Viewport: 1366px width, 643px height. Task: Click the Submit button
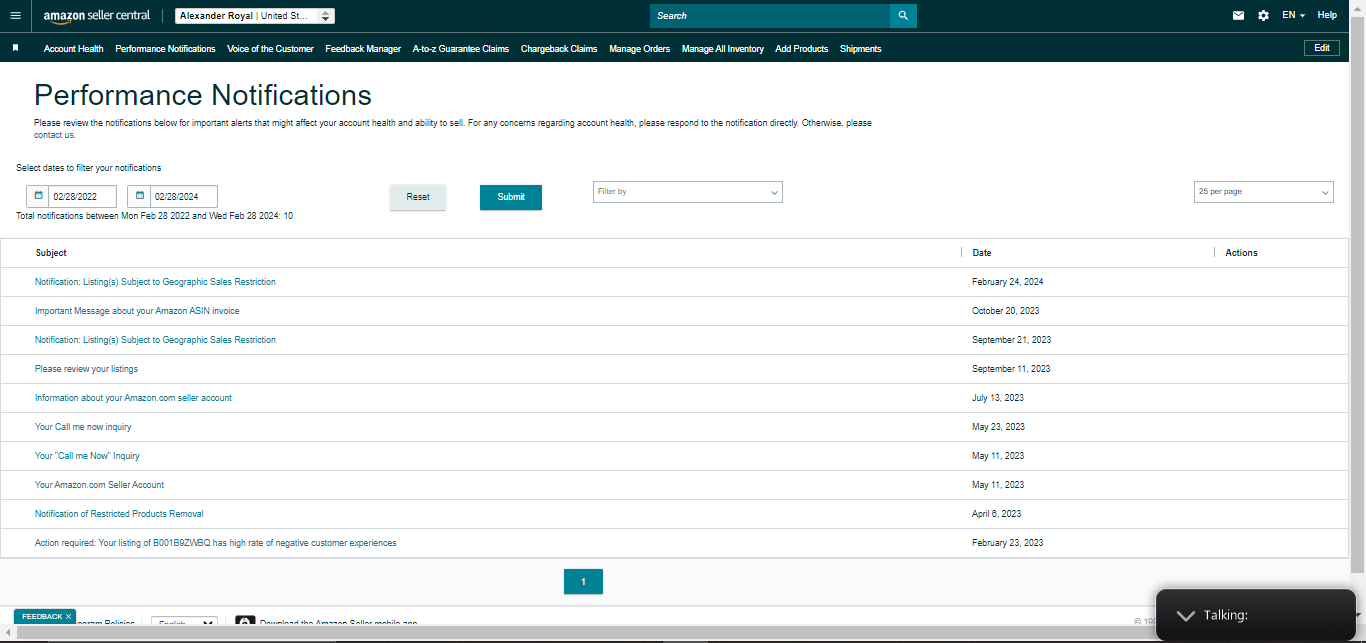point(511,197)
